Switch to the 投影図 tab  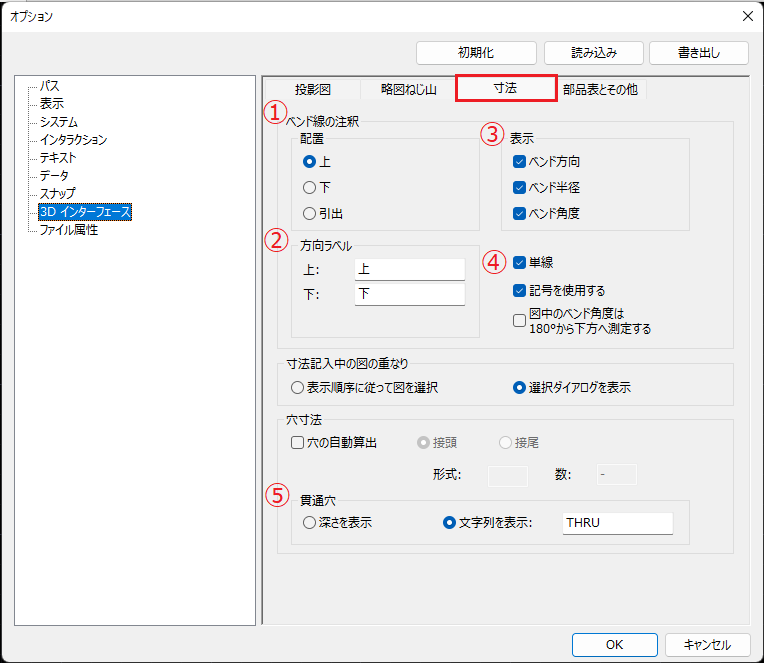point(312,89)
